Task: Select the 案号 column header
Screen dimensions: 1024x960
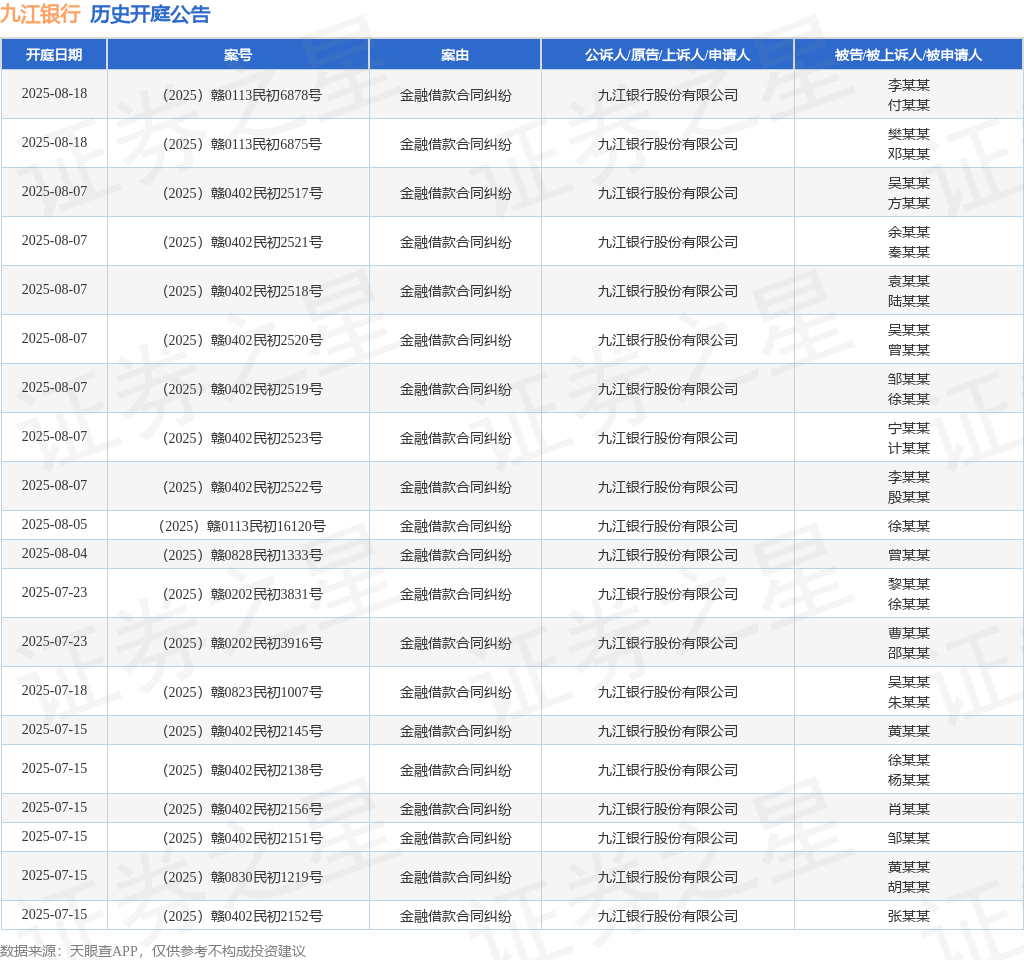Action: pos(238,55)
